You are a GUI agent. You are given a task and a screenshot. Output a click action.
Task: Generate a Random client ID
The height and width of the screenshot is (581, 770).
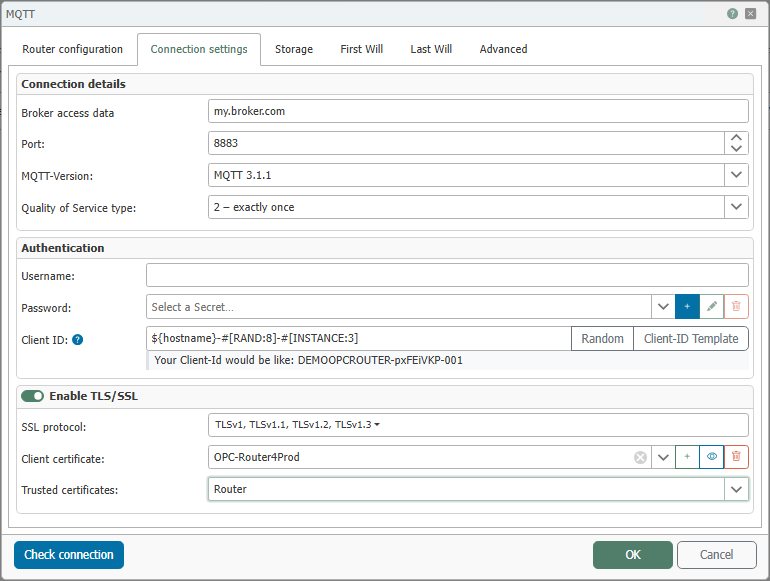pos(602,338)
